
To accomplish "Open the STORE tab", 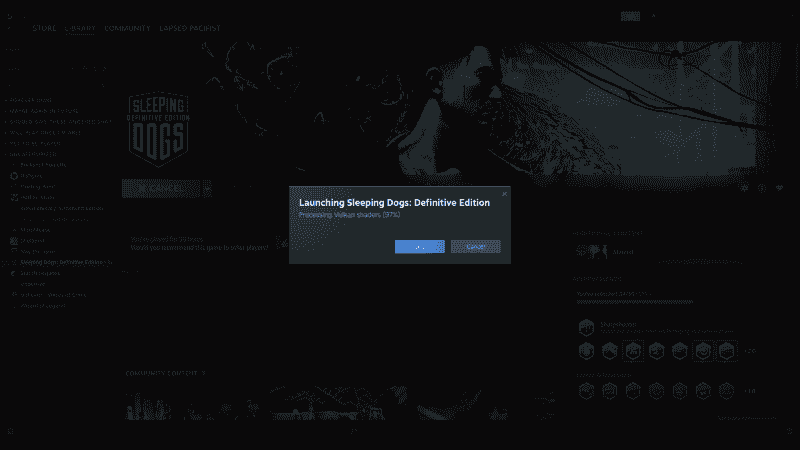I will [x=44, y=28].
